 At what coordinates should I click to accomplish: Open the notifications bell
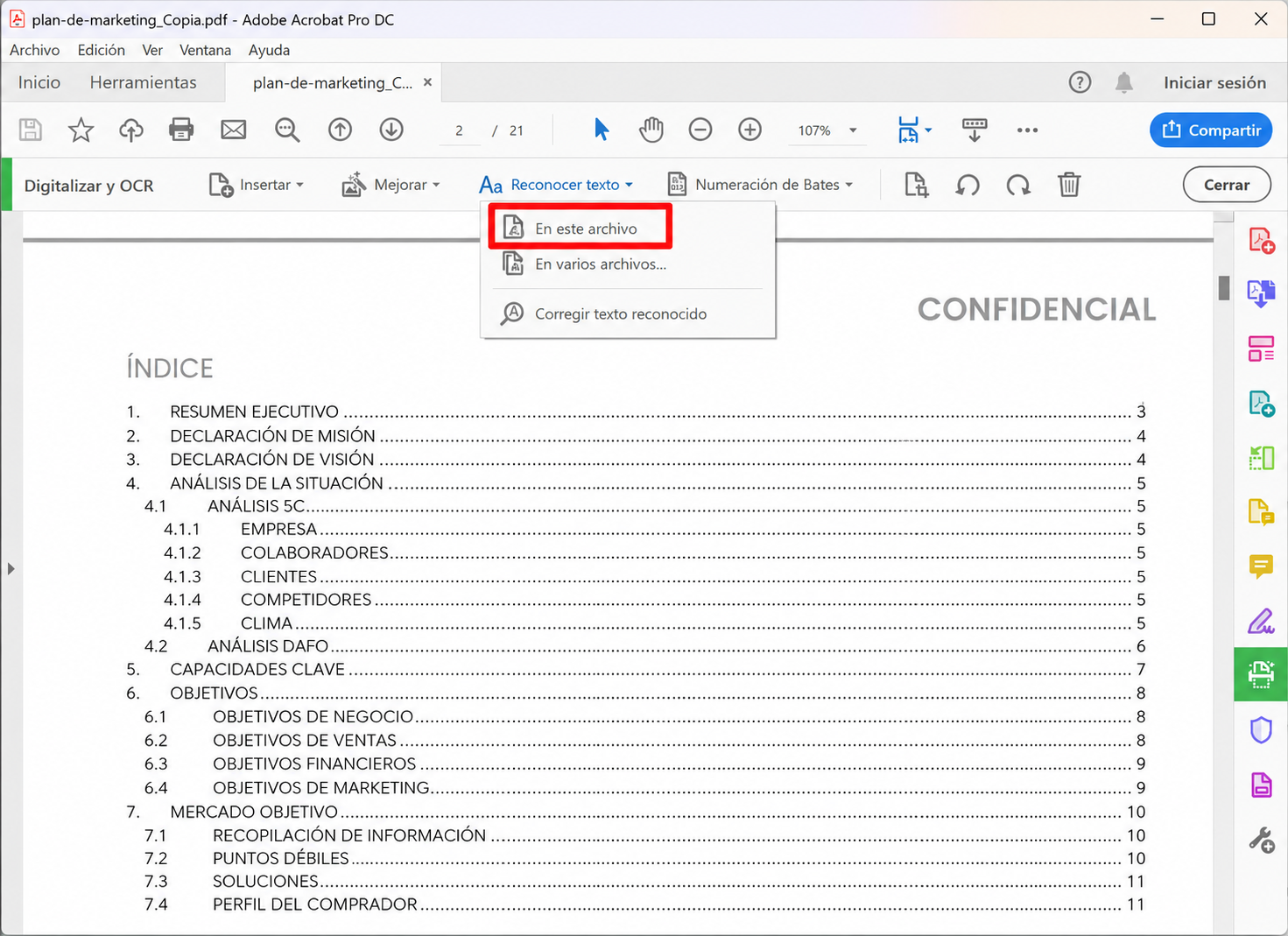click(x=1124, y=82)
